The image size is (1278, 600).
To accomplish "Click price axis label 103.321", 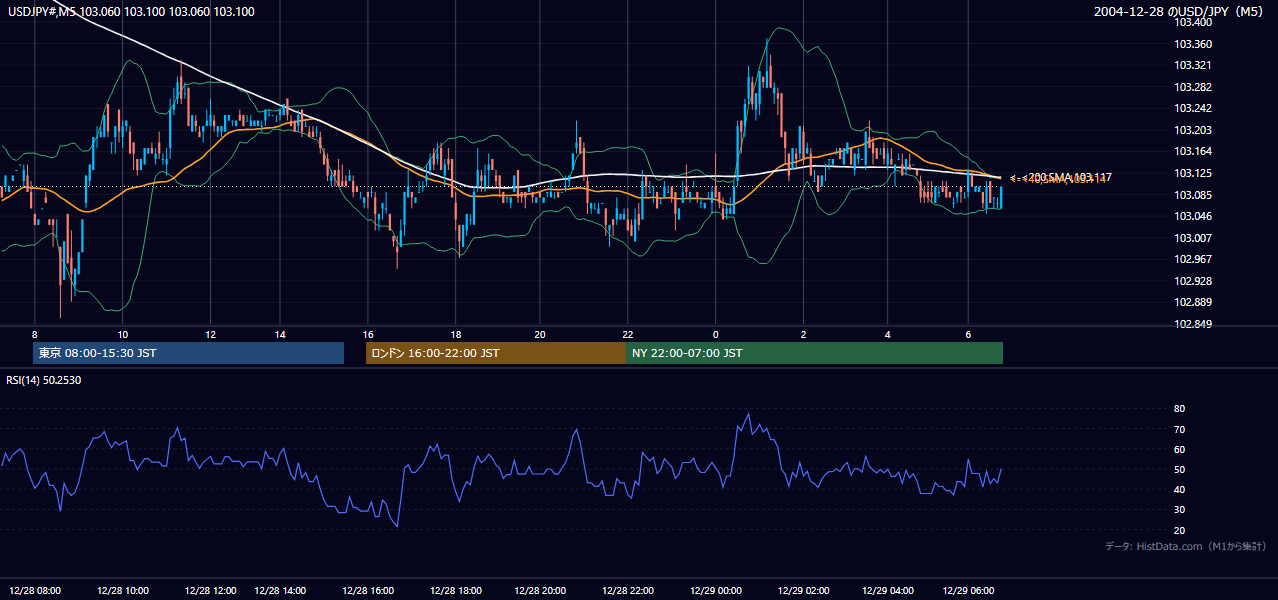I will click(1193, 65).
